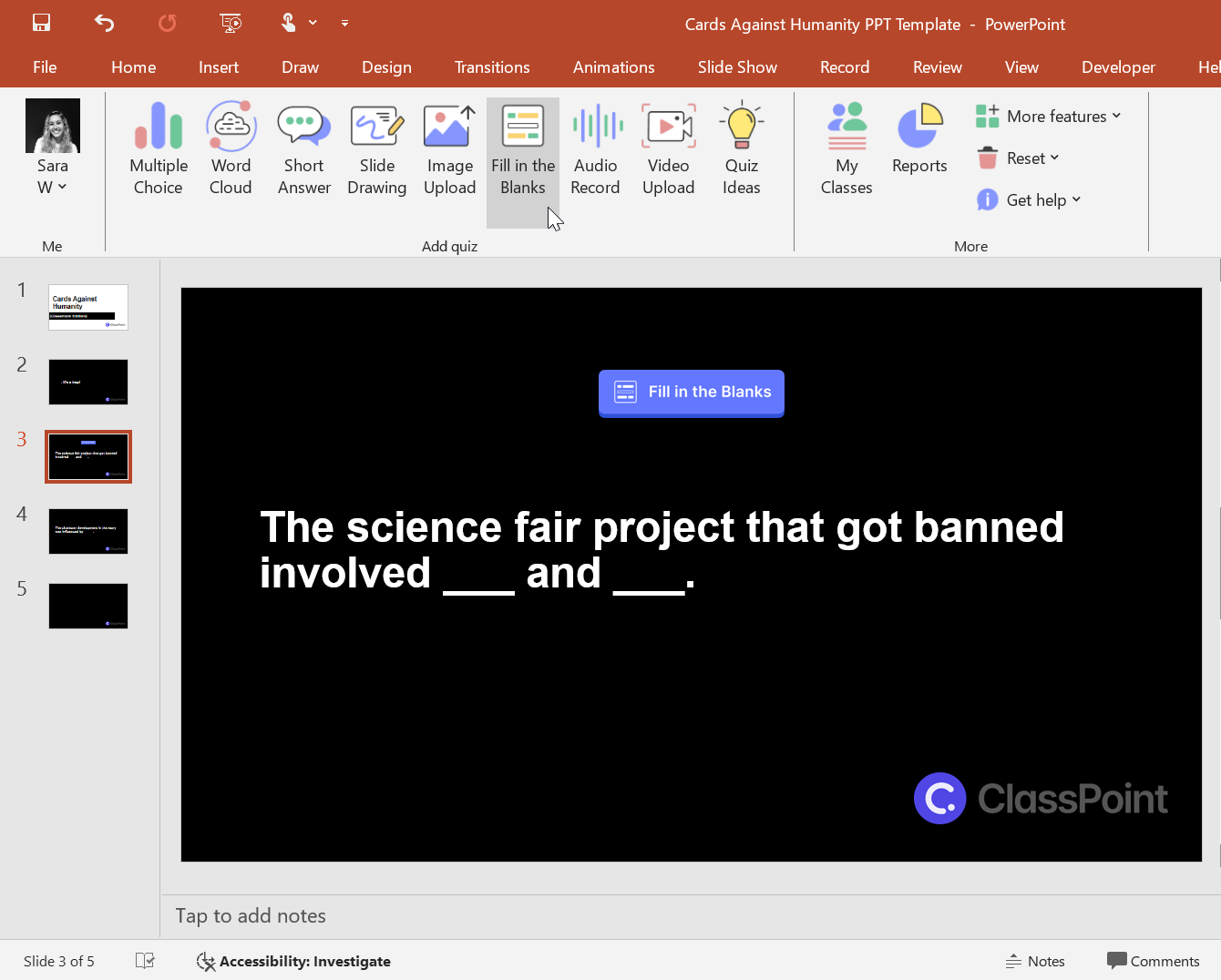Select slide 2 thumbnail
1221x980 pixels.
(88, 382)
